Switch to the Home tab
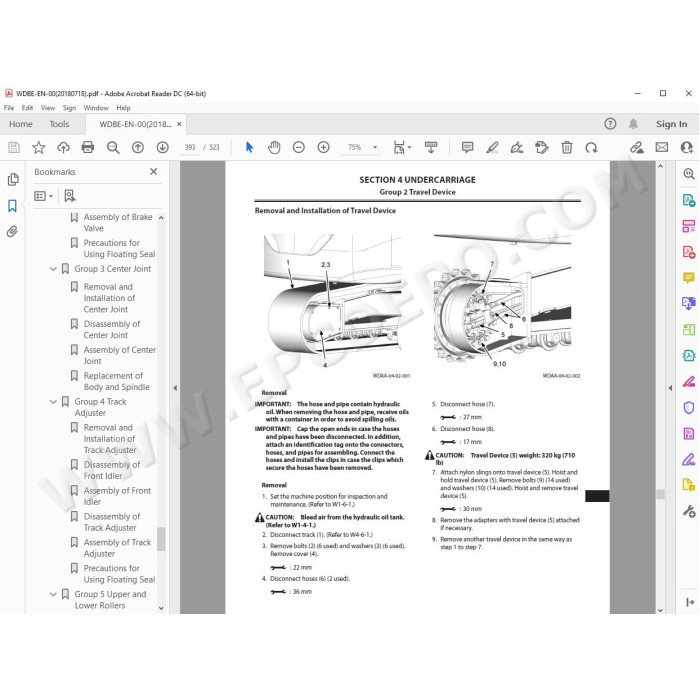The width and height of the screenshot is (700, 700). tap(21, 124)
